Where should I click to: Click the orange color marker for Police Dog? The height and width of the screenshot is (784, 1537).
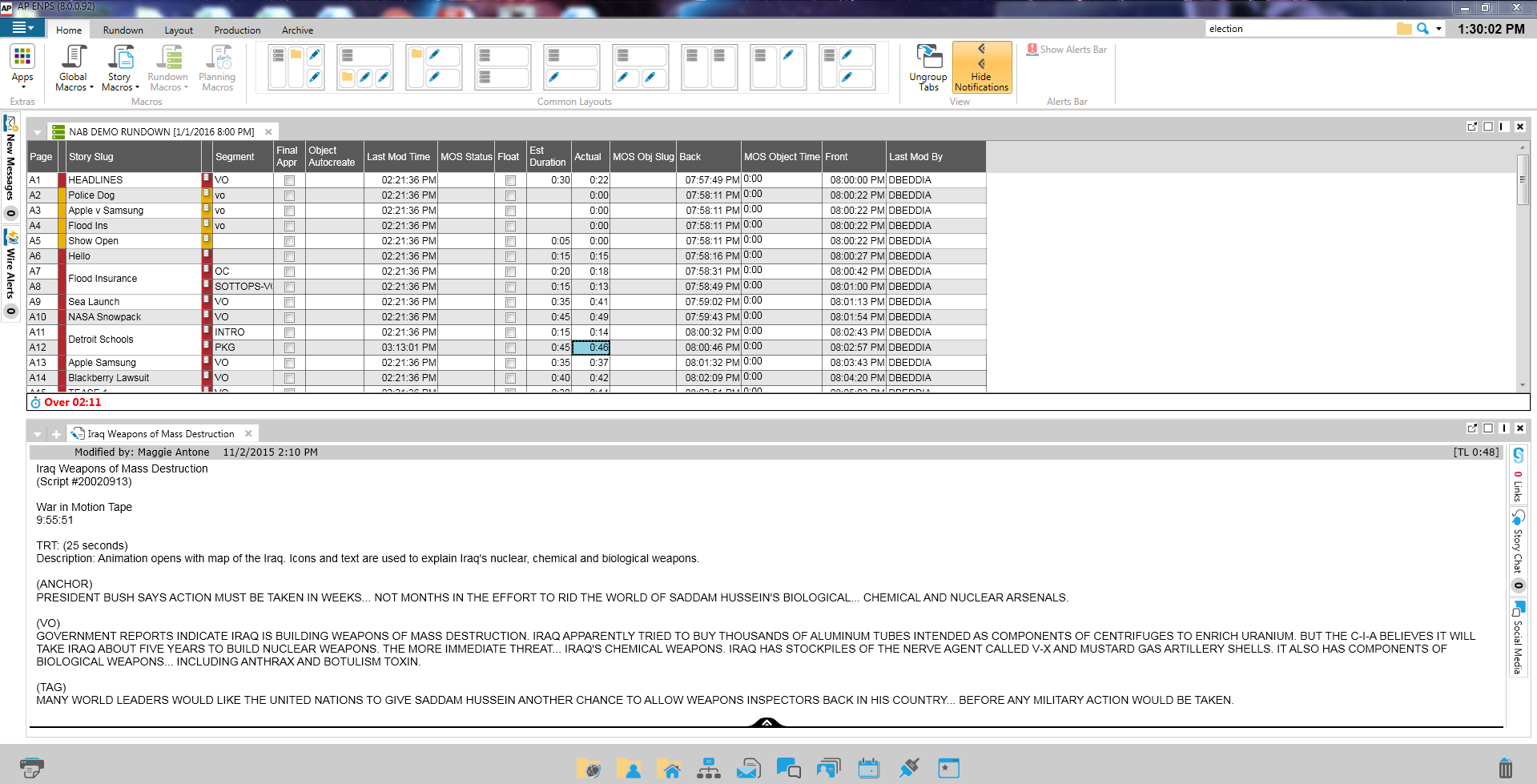(62, 195)
